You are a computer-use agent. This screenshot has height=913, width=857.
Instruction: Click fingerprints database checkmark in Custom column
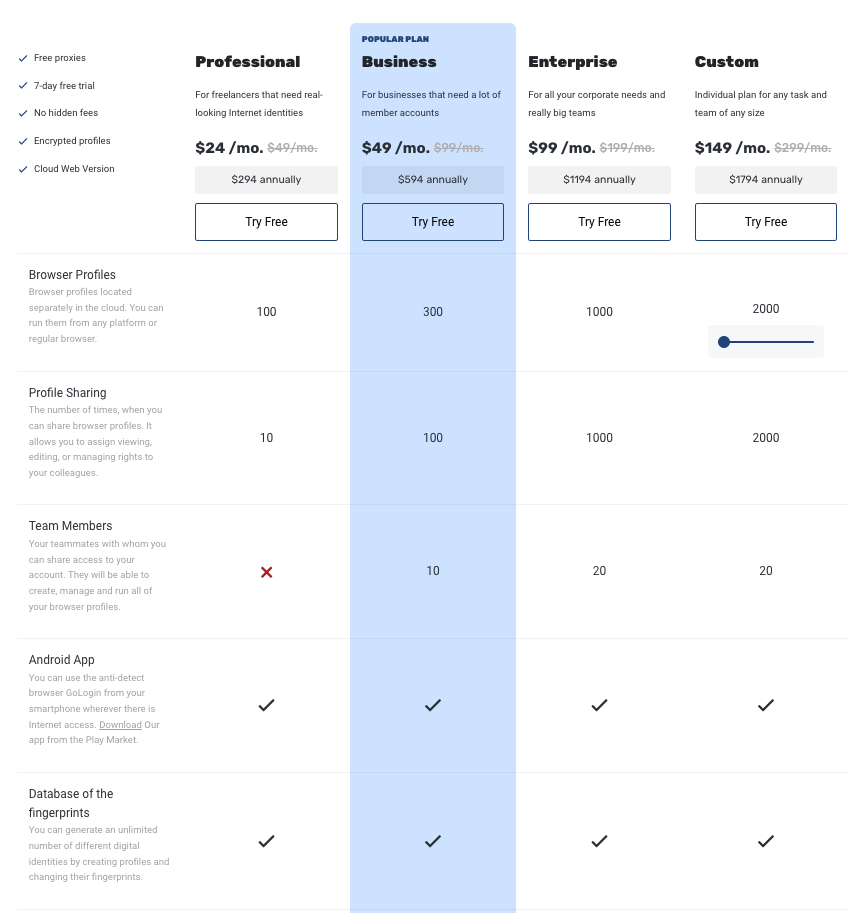(766, 841)
